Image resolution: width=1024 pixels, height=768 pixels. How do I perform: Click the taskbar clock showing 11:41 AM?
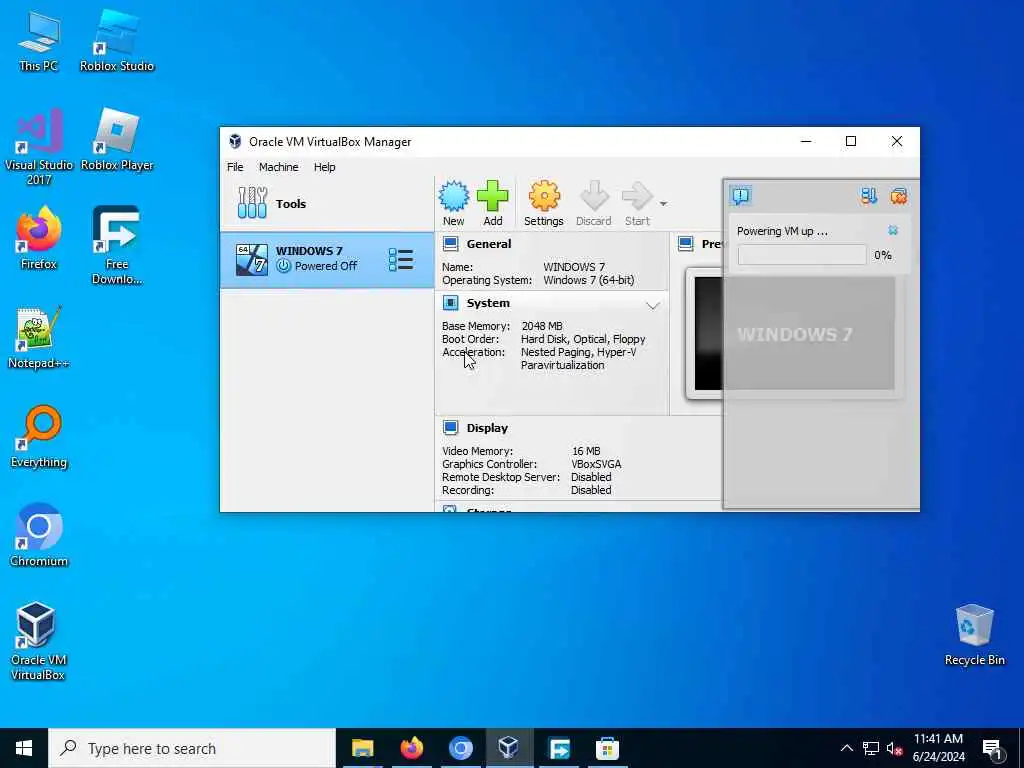pyautogui.click(x=938, y=748)
